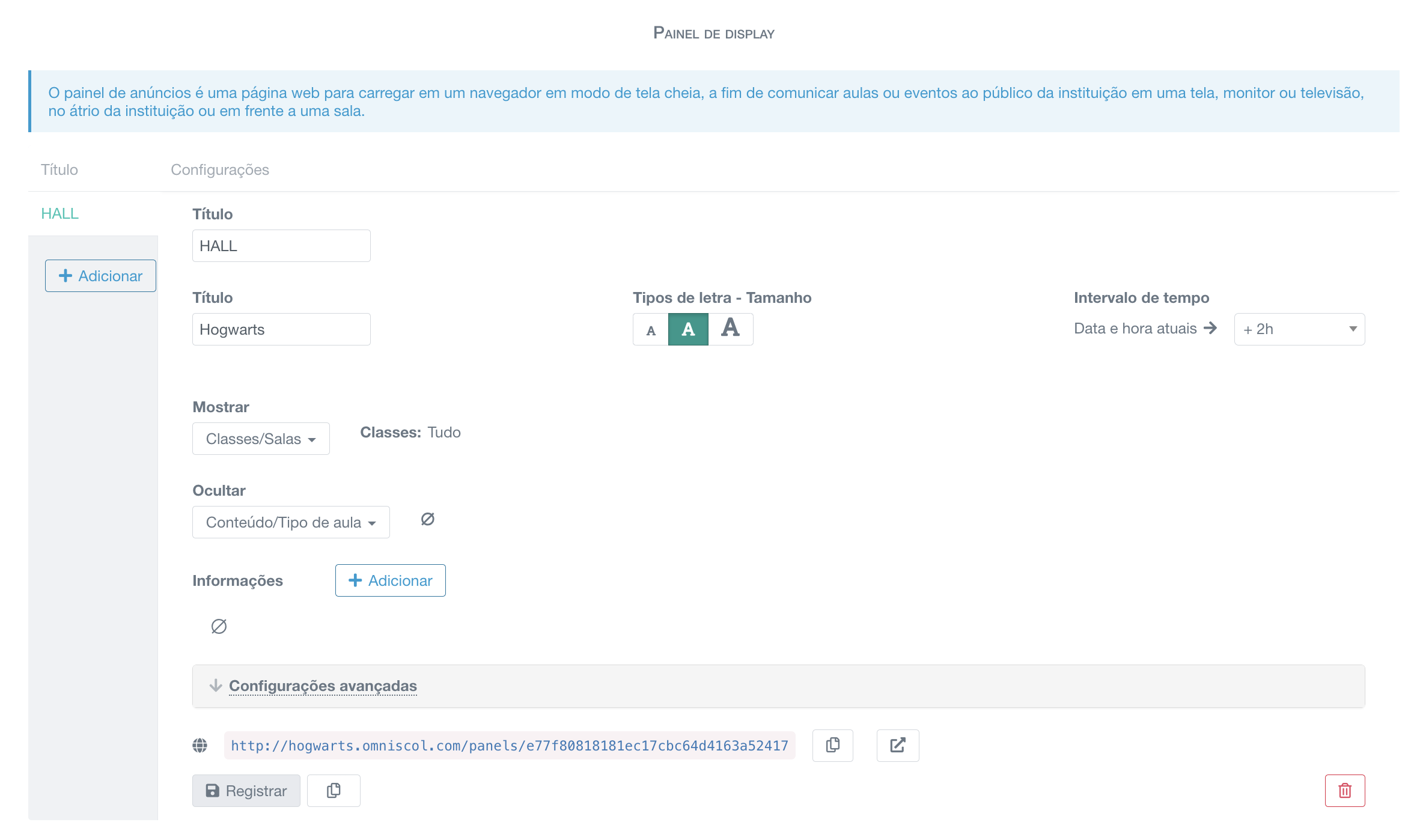Select the HALL panel in the sidebar
The width and height of the screenshot is (1417, 840).
(x=59, y=213)
